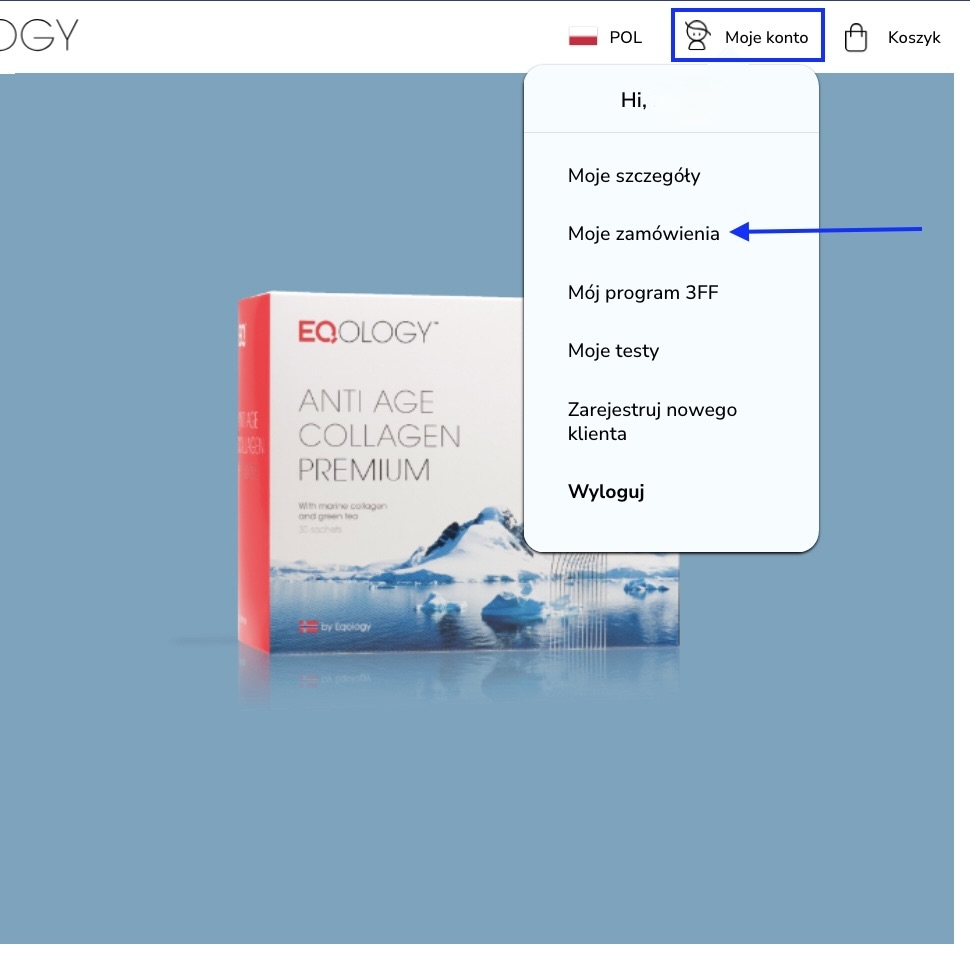Open Moje zamówienia orders page
The height and width of the screenshot is (966, 970).
coord(643,234)
